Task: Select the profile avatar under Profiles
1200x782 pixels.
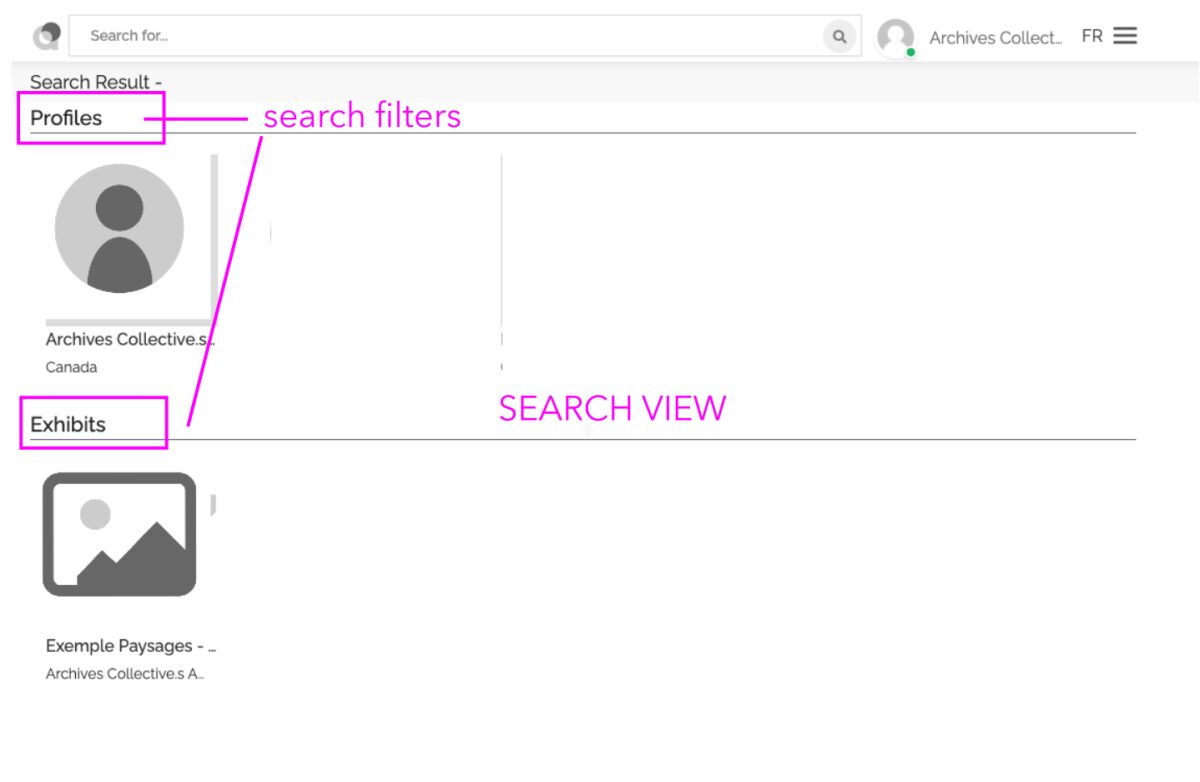Action: tap(119, 229)
